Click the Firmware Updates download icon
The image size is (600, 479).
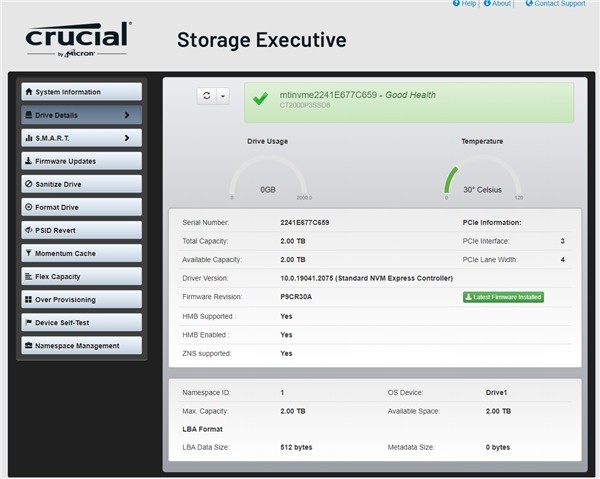pyautogui.click(x=28, y=161)
